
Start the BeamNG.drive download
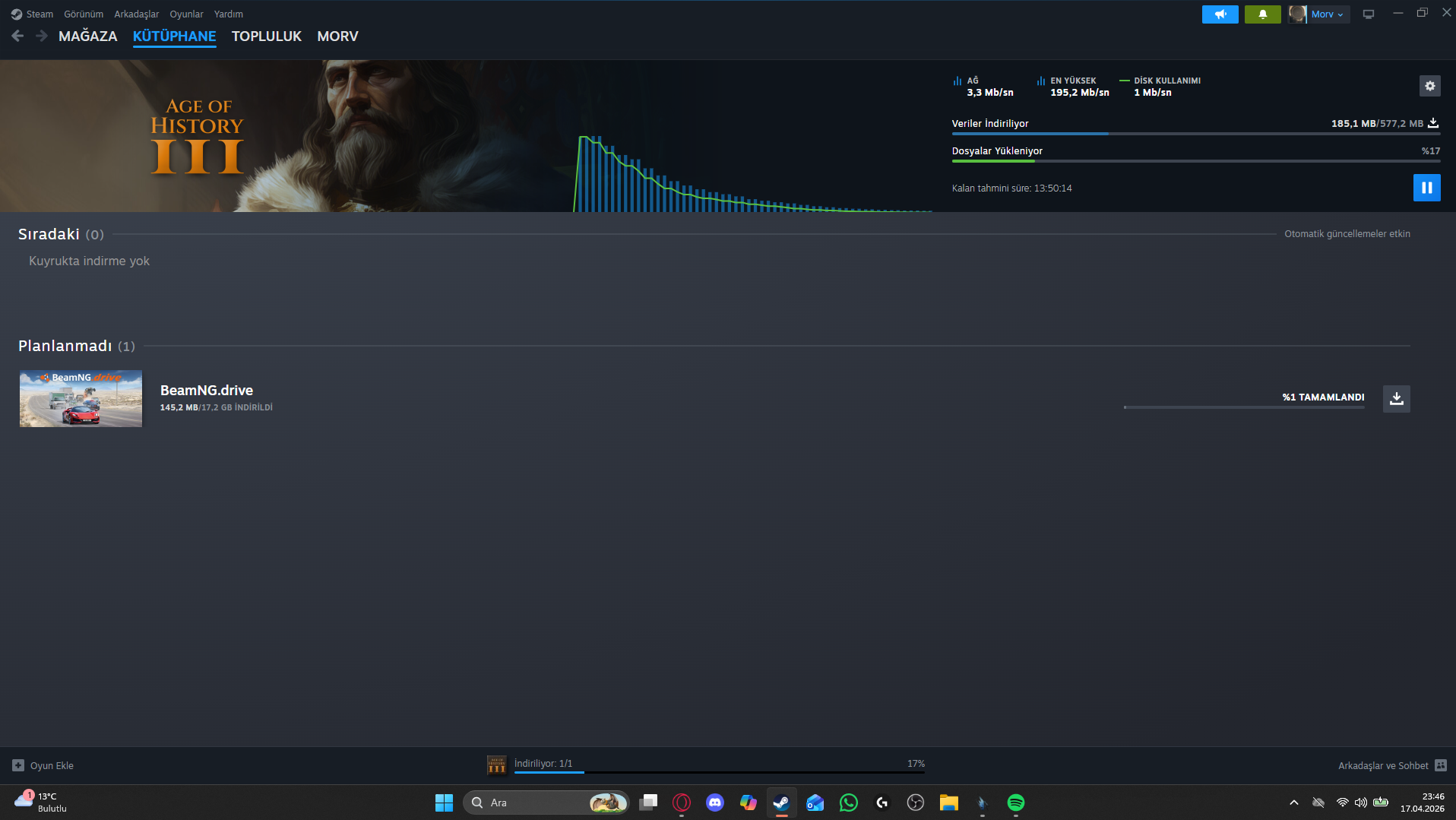[x=1397, y=398]
